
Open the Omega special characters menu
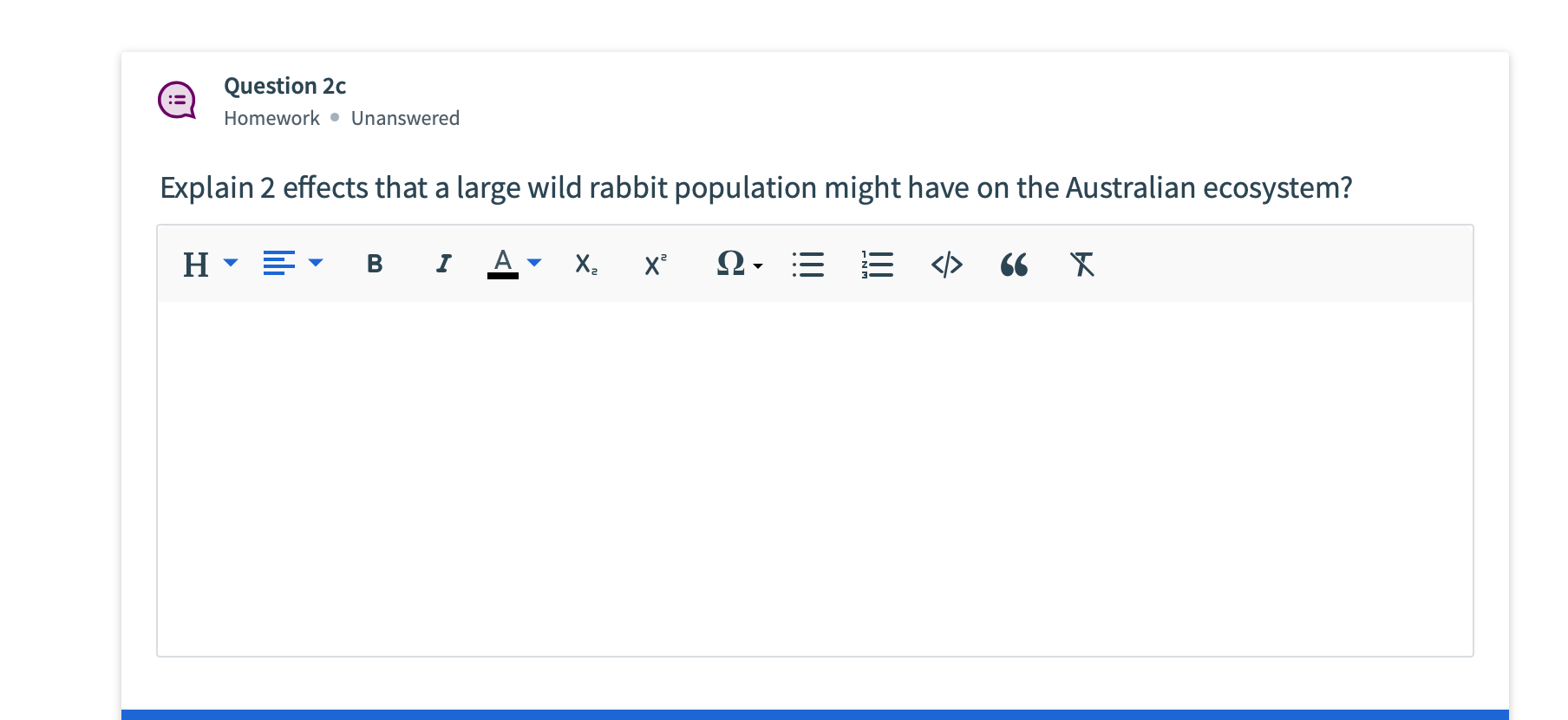(739, 264)
